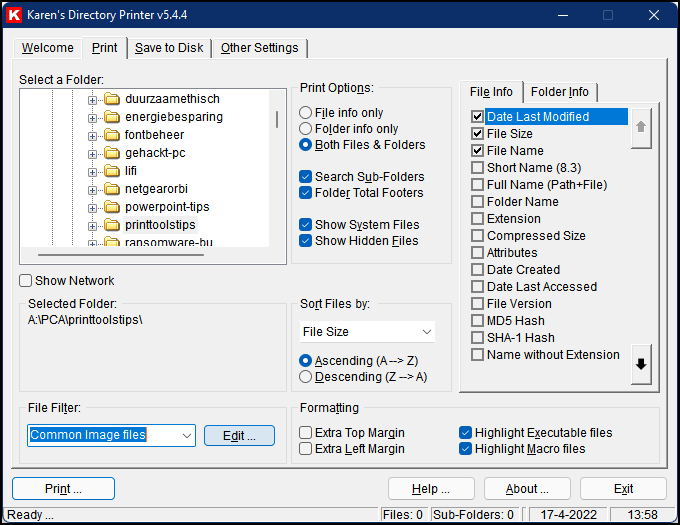This screenshot has height=525, width=680.
Task: Choose Ascending (A --> Z) sort order
Action: coord(305,361)
